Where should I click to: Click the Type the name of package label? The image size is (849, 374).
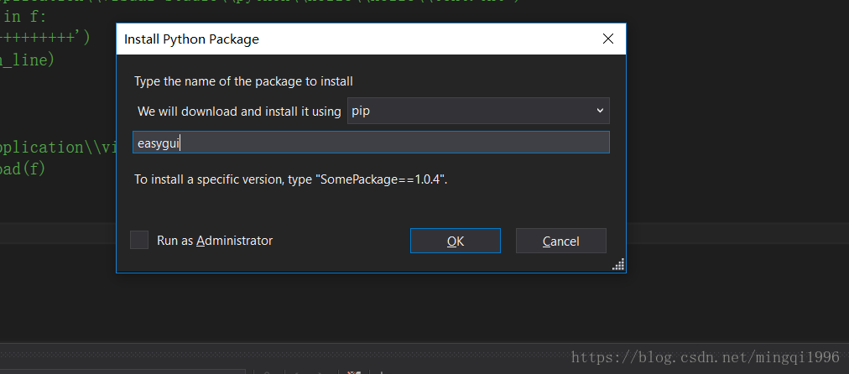[x=244, y=82]
